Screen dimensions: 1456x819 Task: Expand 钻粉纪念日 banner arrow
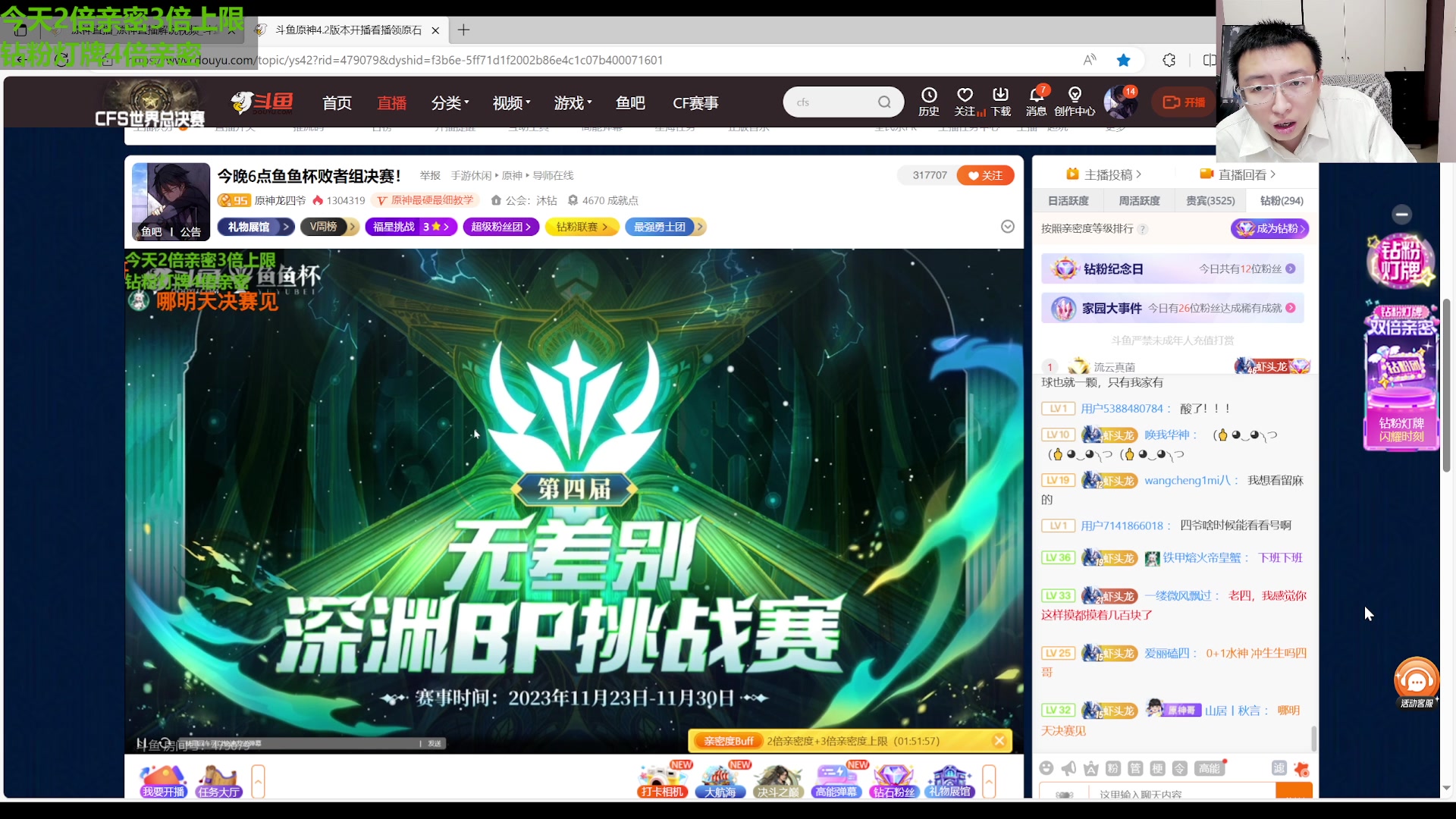pos(1291,268)
